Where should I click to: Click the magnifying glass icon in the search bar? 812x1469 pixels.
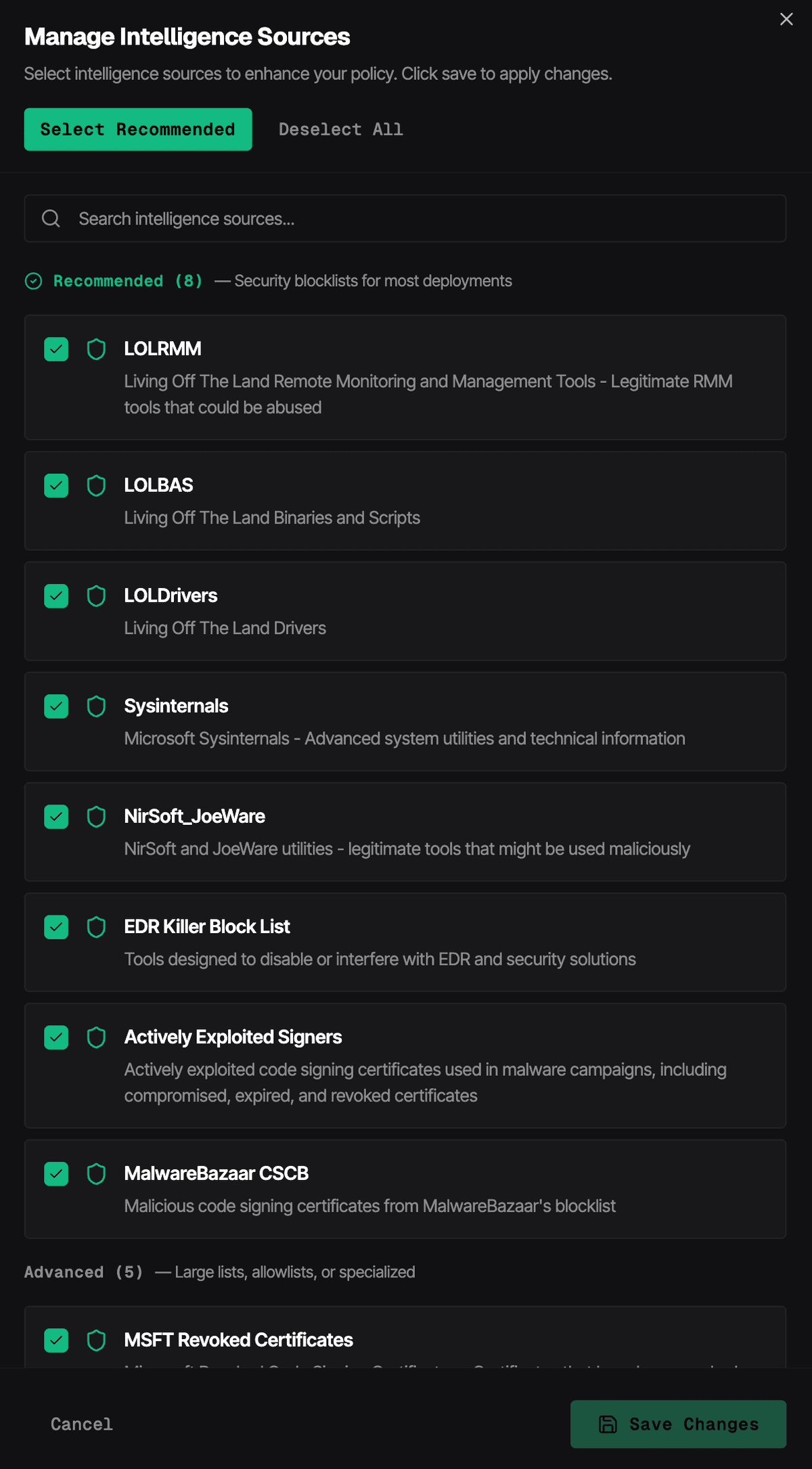(51, 218)
